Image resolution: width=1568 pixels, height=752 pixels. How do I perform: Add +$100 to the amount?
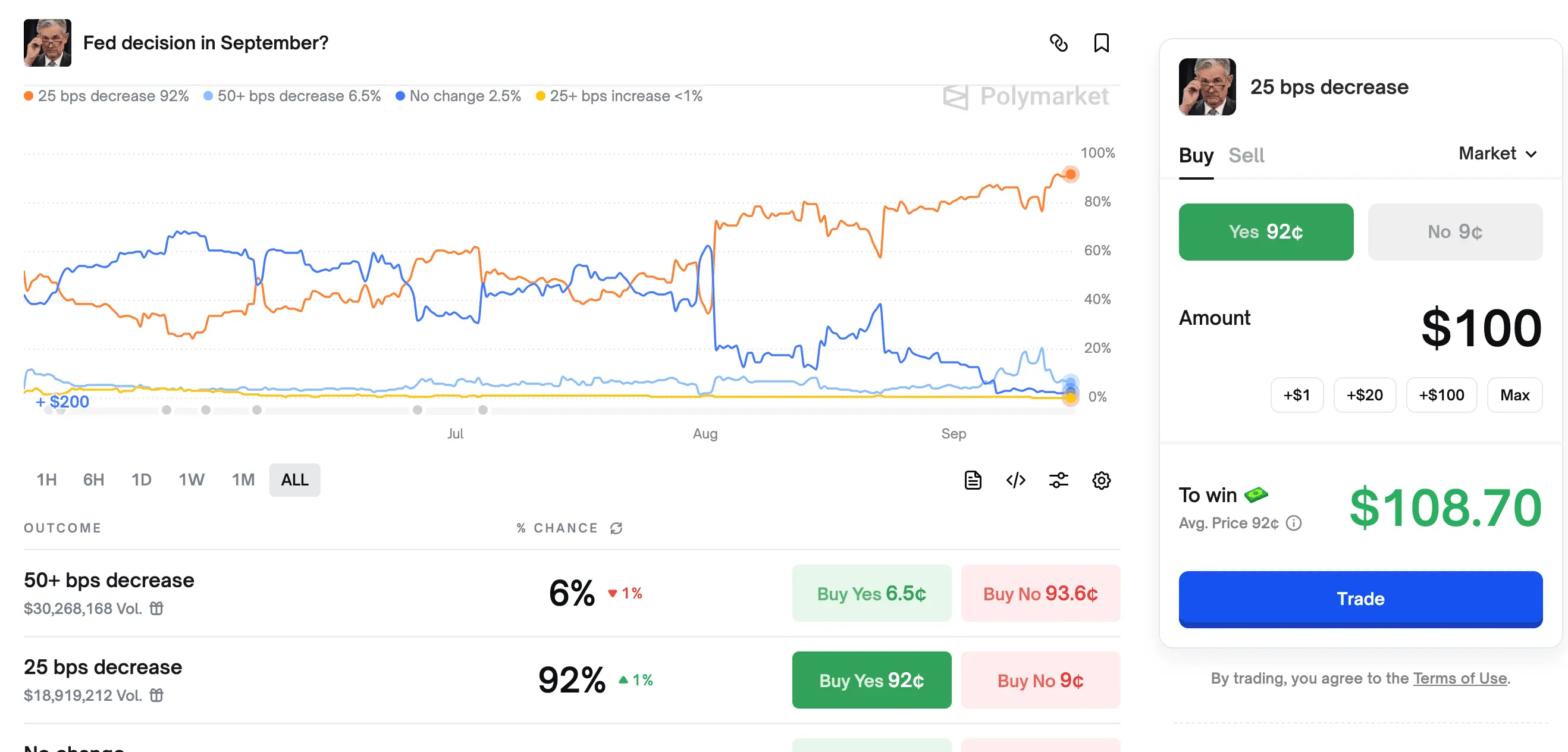tap(1441, 395)
